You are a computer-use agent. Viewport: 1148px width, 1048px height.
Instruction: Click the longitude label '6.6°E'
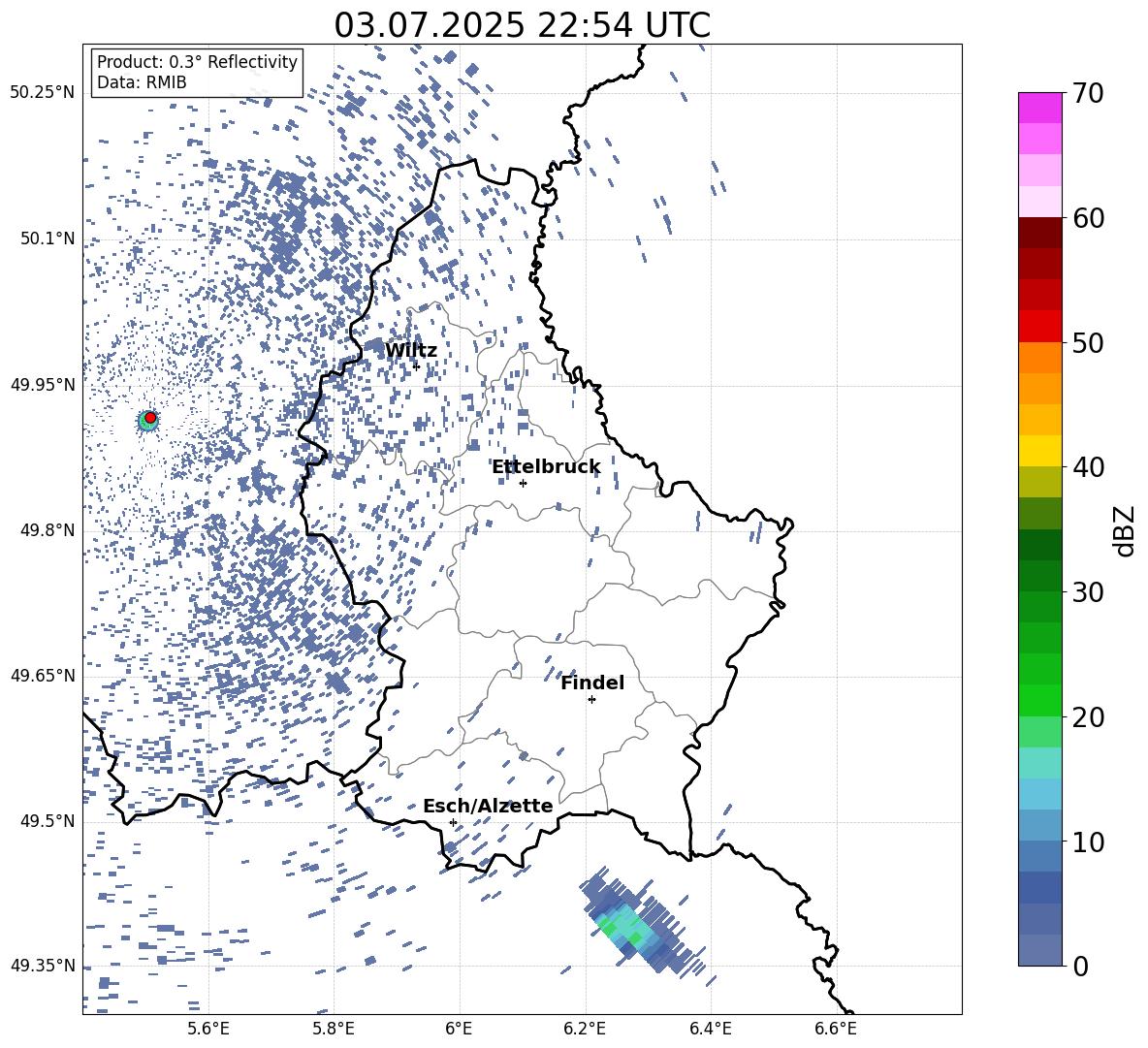coord(836,1029)
